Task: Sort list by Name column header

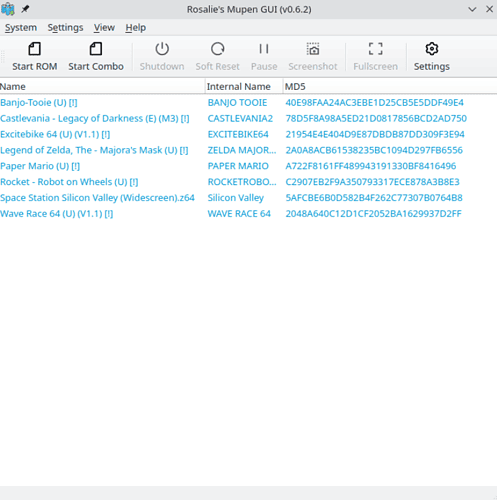Action: click(102, 87)
